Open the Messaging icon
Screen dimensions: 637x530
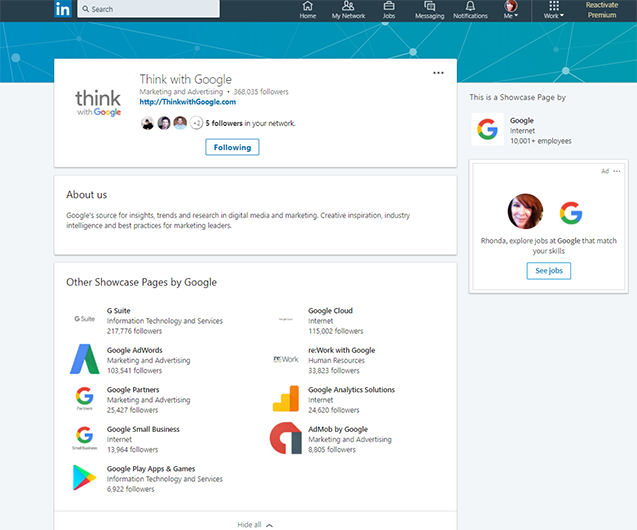click(429, 10)
